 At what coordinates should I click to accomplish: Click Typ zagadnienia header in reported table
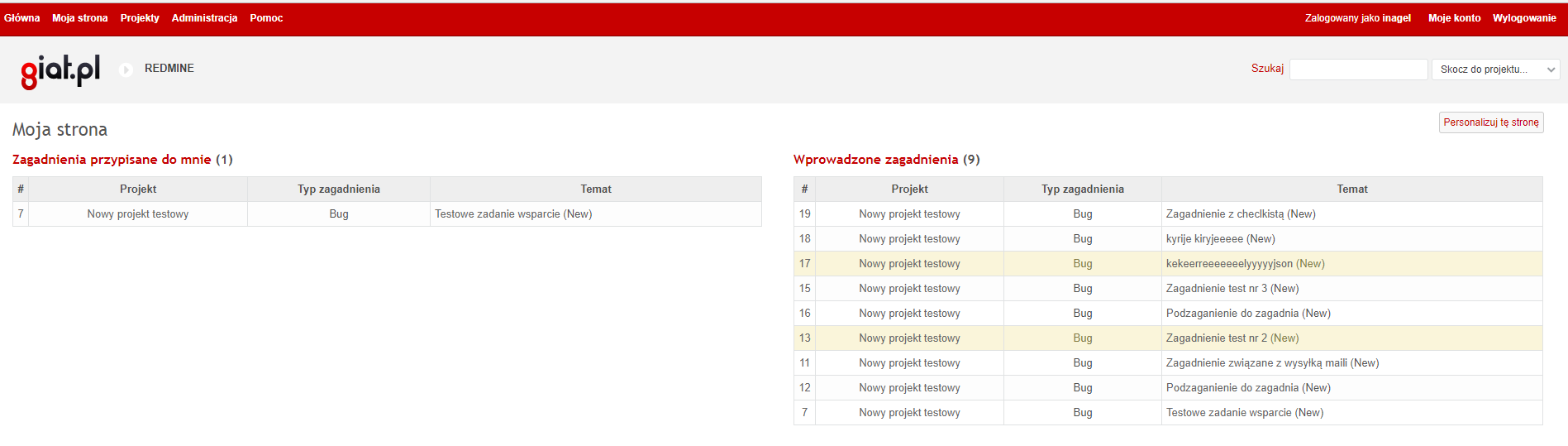pyautogui.click(x=1083, y=189)
